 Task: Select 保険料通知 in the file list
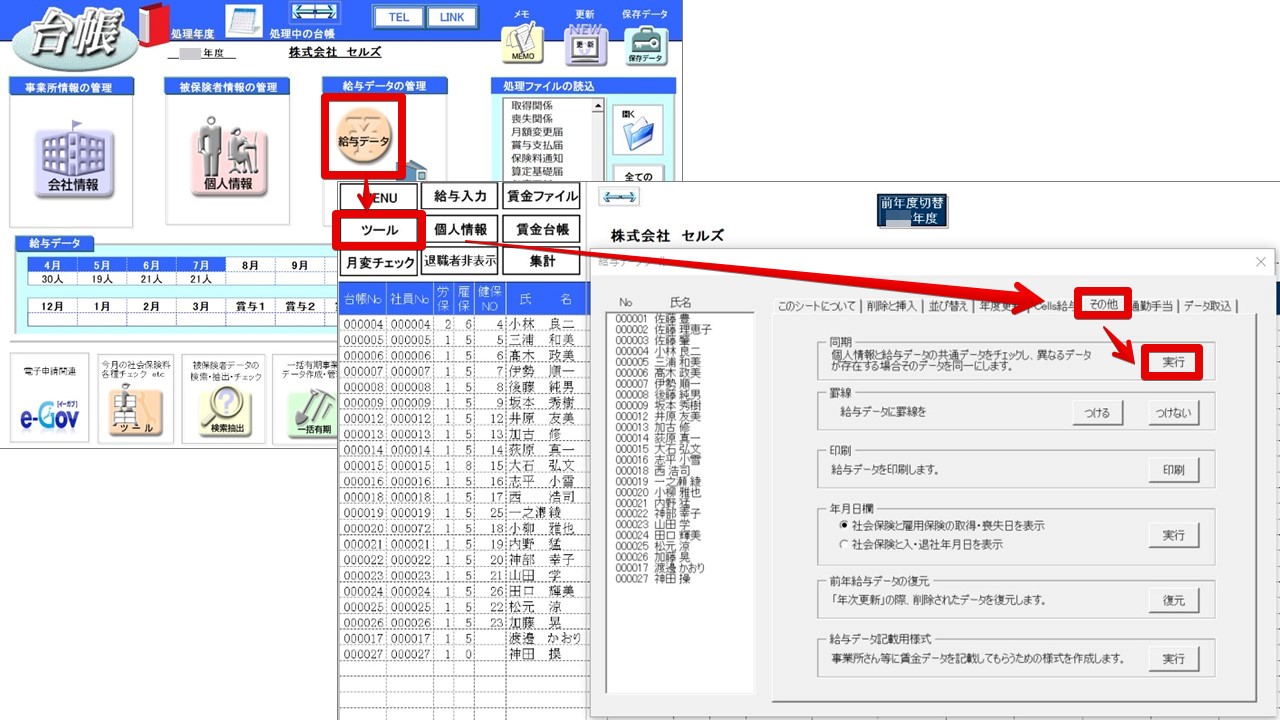537,158
